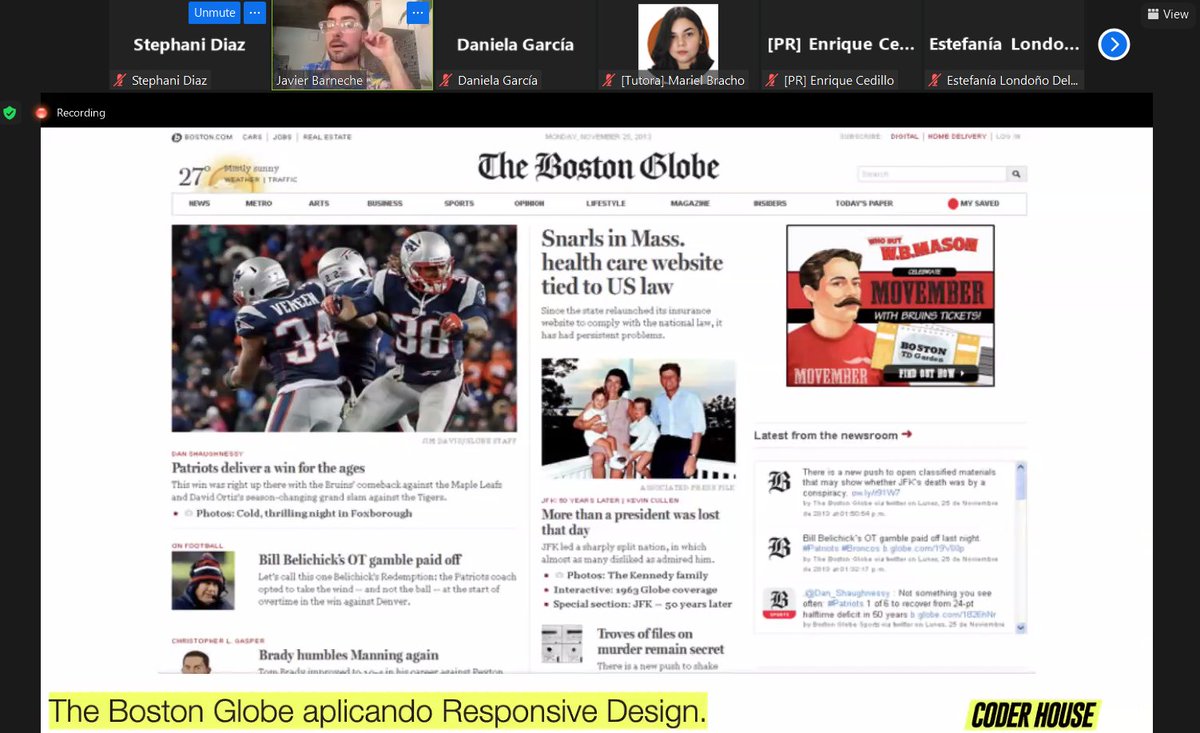
Task: Click the Subscribe link
Action: coord(860,136)
